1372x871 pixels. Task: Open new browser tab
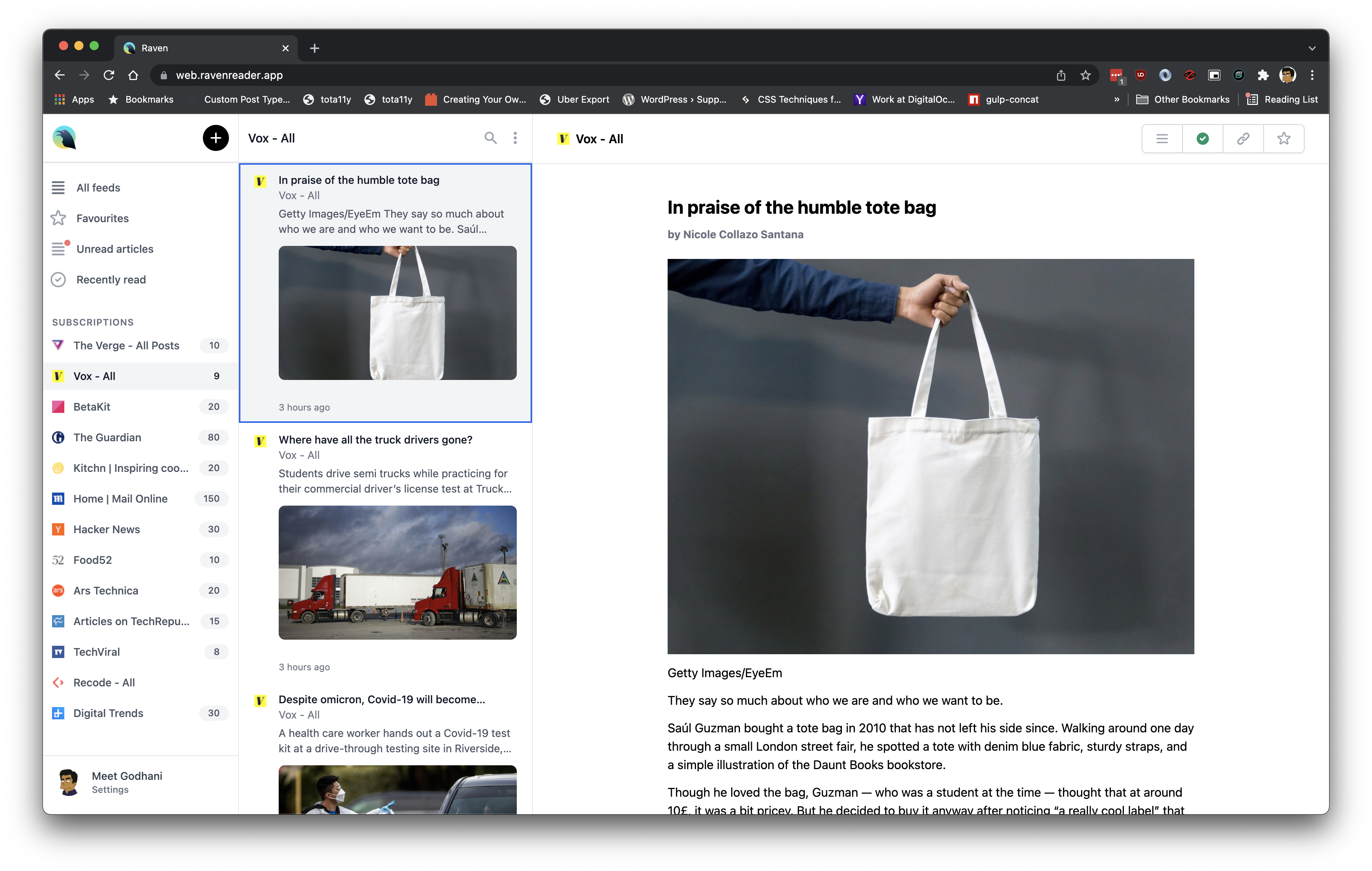315,48
